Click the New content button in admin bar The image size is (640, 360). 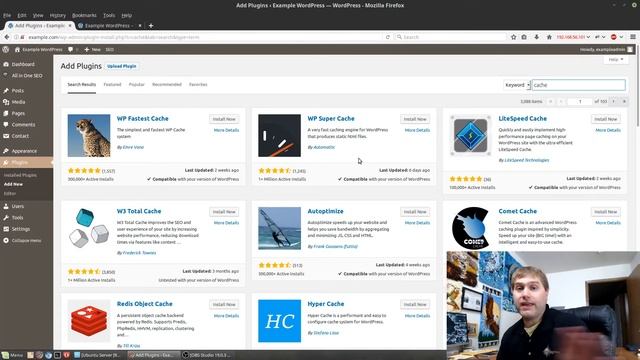point(92,49)
